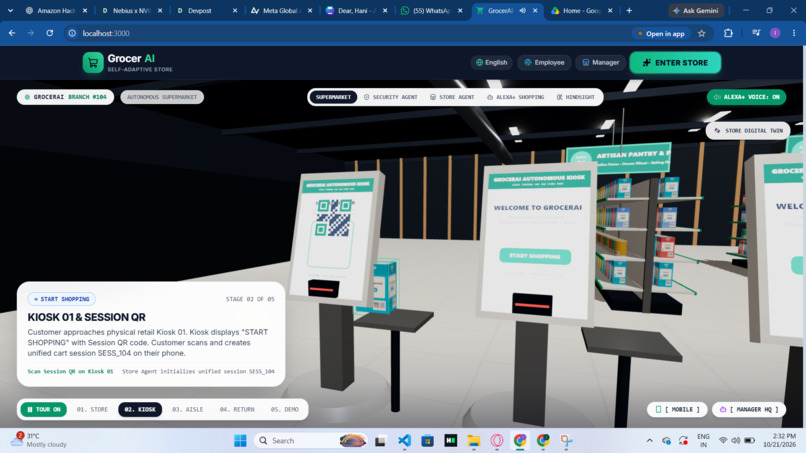Jump to tour stage 04. RETURN
806x453 pixels.
coord(237,409)
